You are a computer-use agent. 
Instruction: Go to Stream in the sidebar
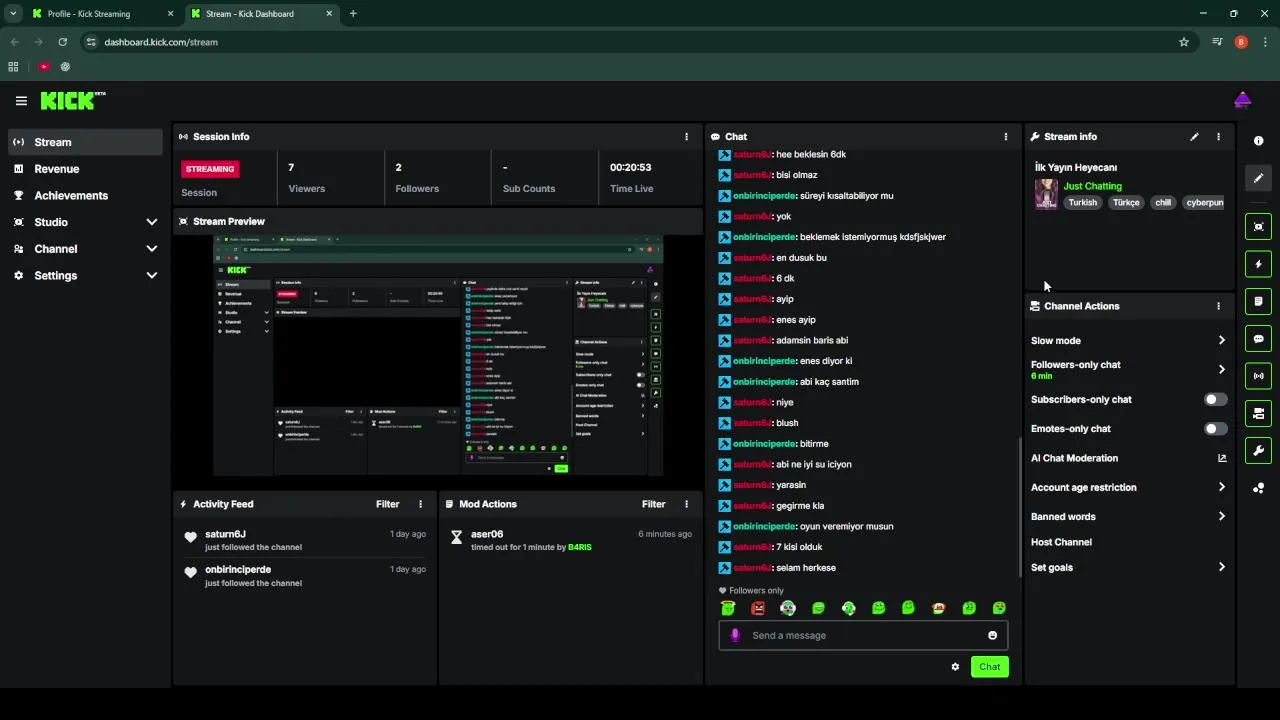(x=86, y=142)
